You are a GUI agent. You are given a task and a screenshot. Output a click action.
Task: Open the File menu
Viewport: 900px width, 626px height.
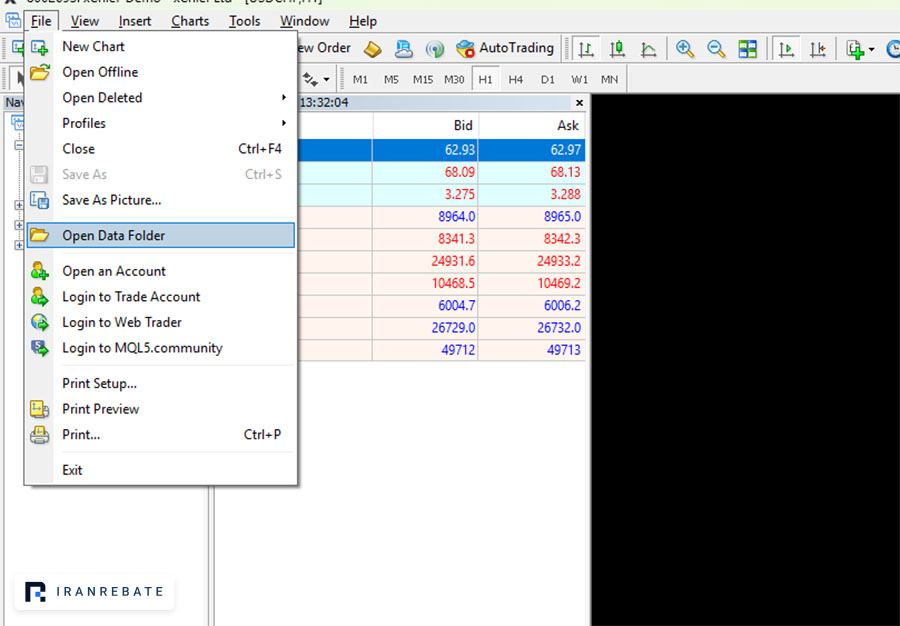point(41,21)
